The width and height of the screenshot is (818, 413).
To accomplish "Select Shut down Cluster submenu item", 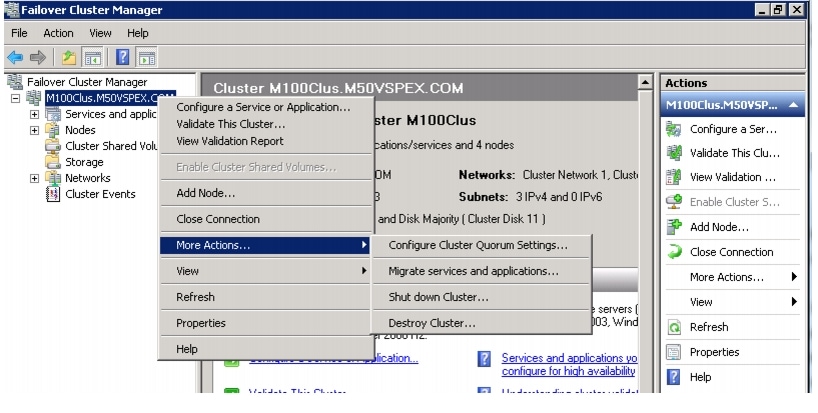I will tap(481, 297).
